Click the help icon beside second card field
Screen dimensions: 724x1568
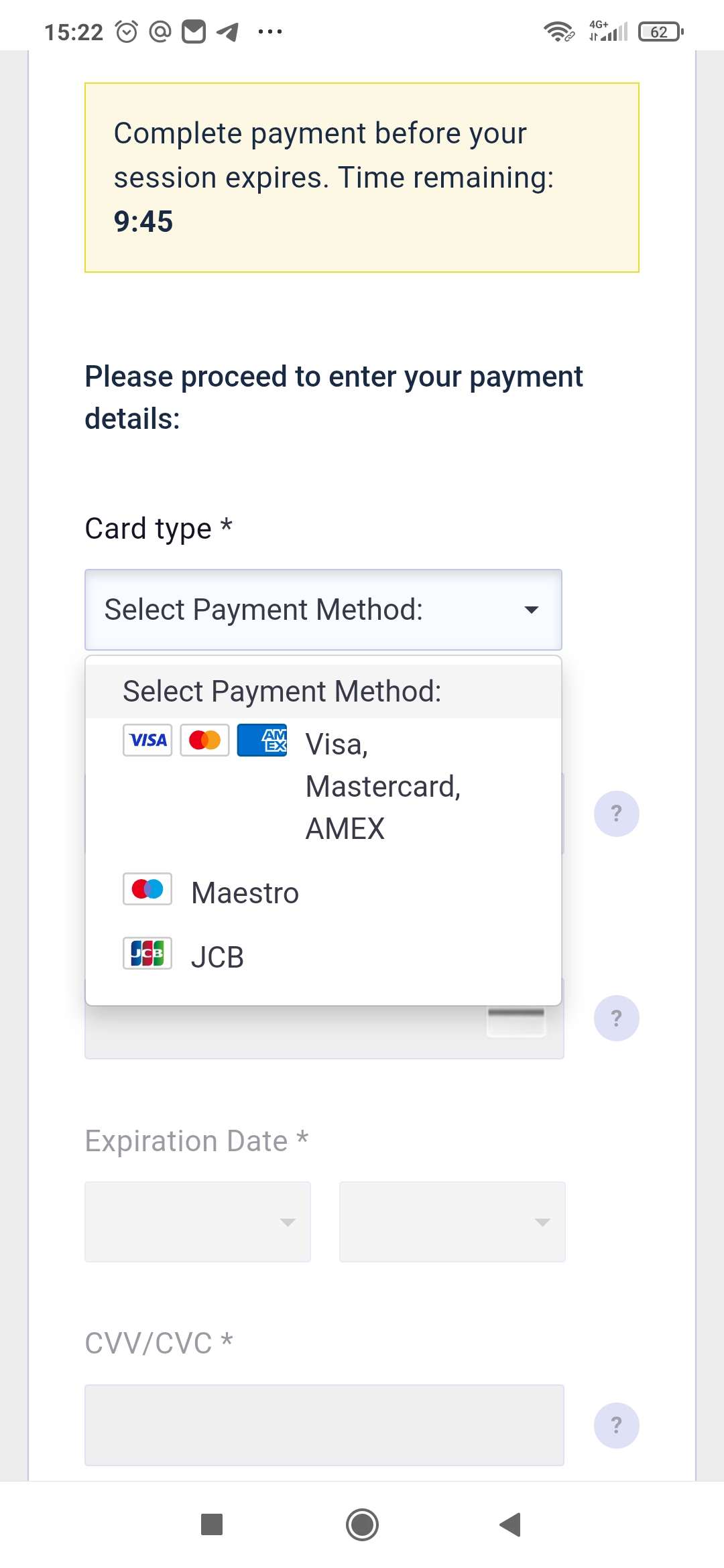click(x=617, y=1019)
